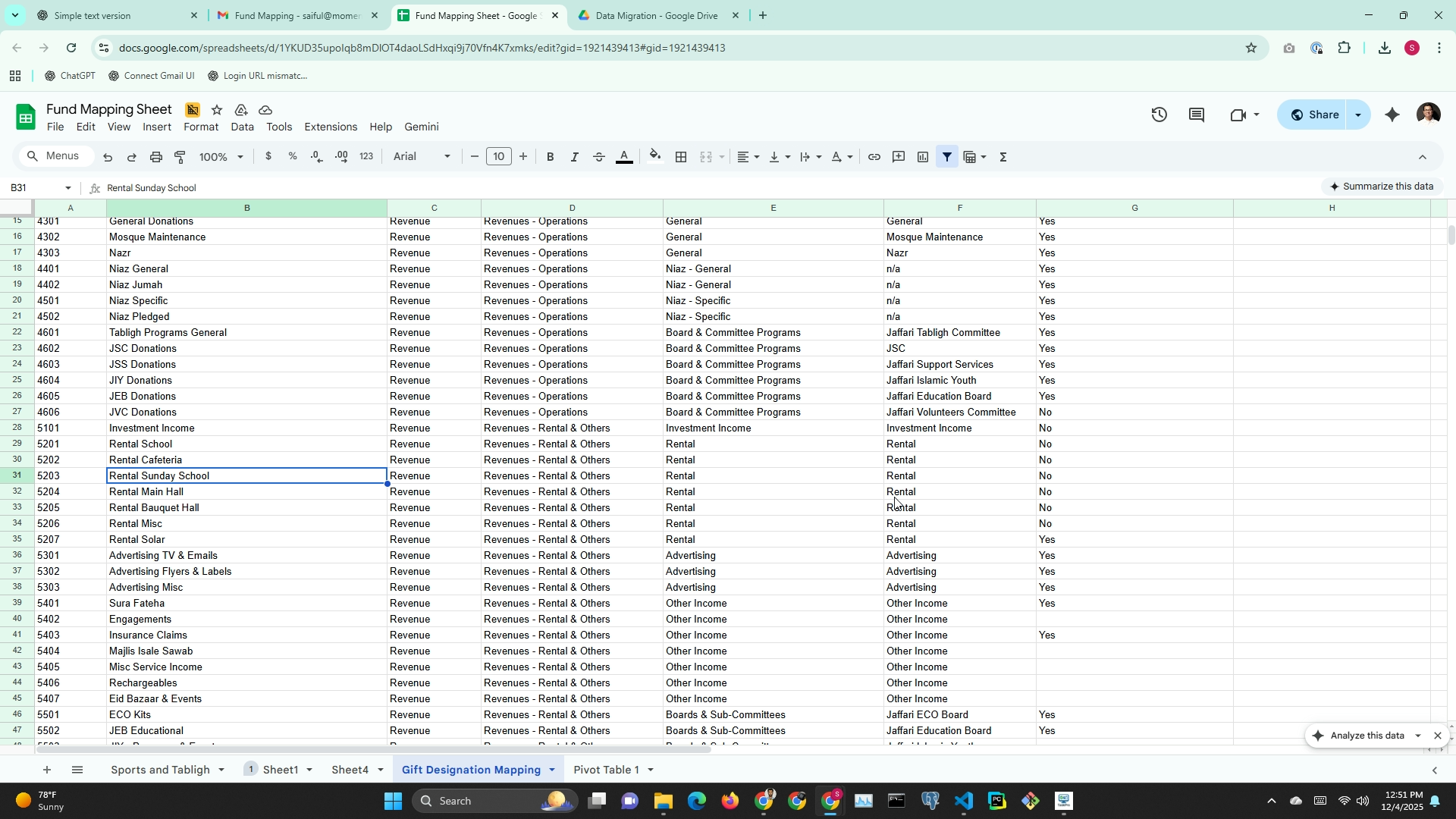Screen dimensions: 1456x819
Task: Toggle bold formatting
Action: click(x=550, y=157)
